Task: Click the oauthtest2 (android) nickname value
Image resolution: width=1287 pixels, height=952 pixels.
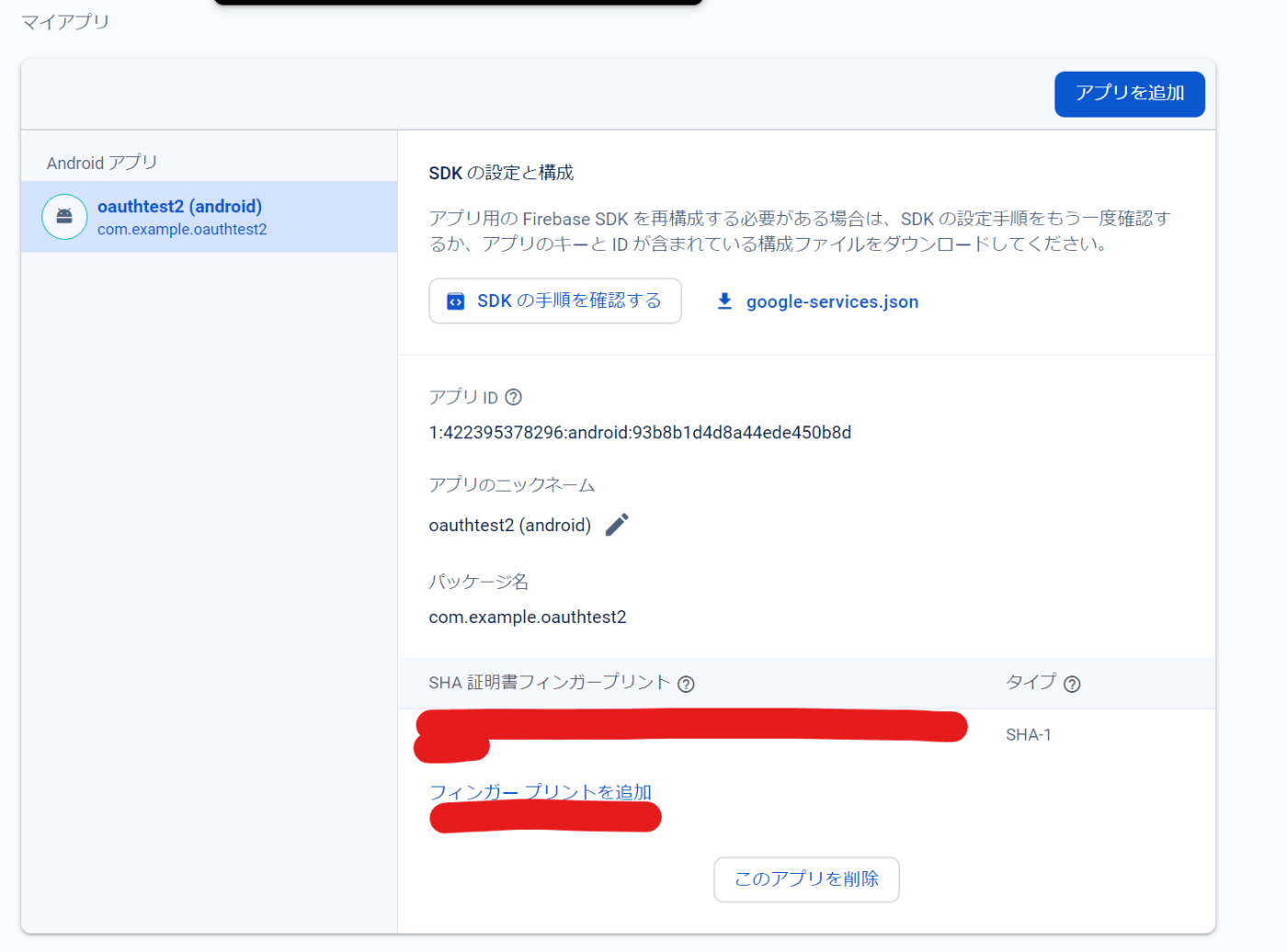Action: click(x=510, y=525)
